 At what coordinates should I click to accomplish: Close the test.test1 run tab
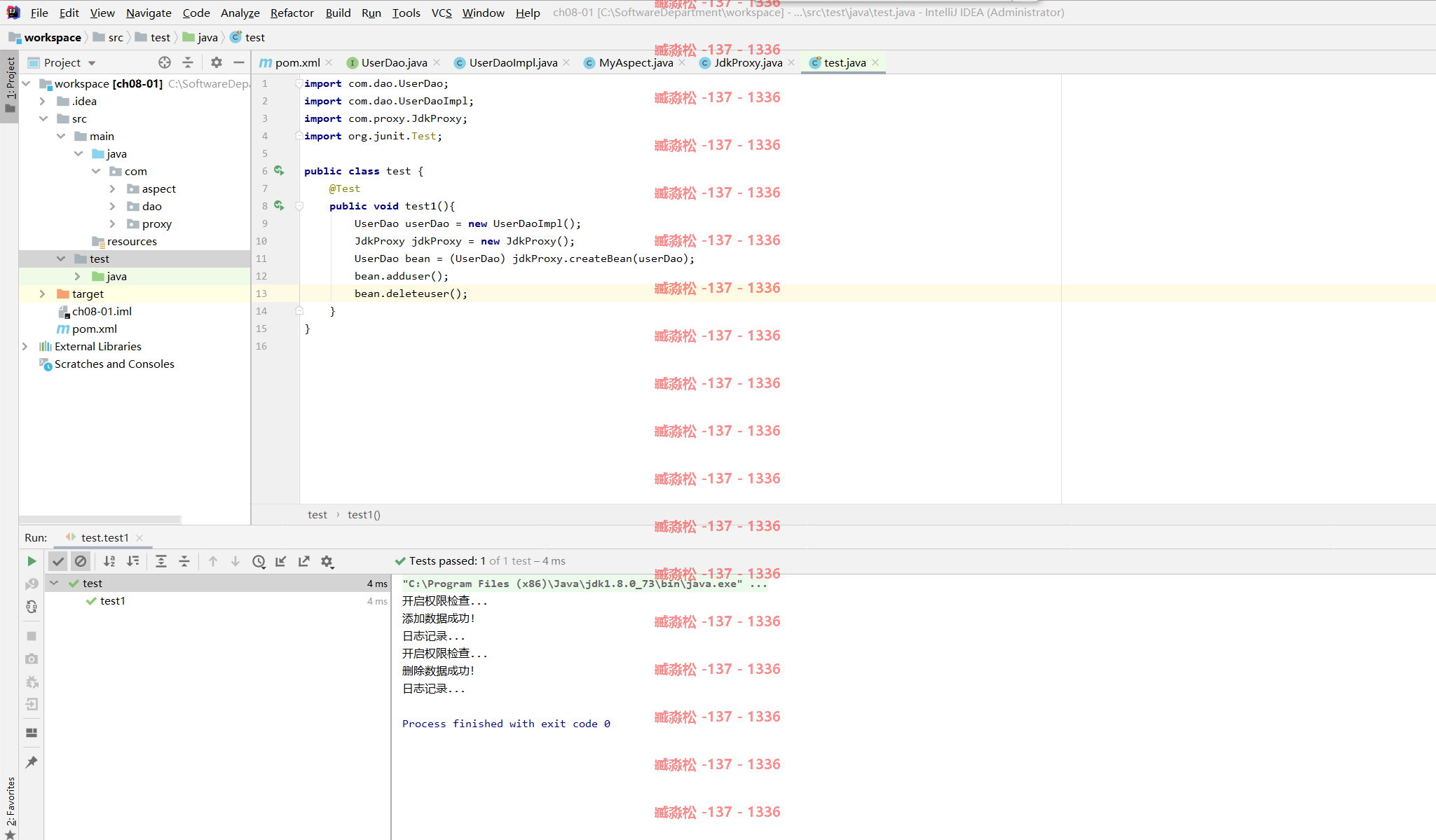click(139, 538)
